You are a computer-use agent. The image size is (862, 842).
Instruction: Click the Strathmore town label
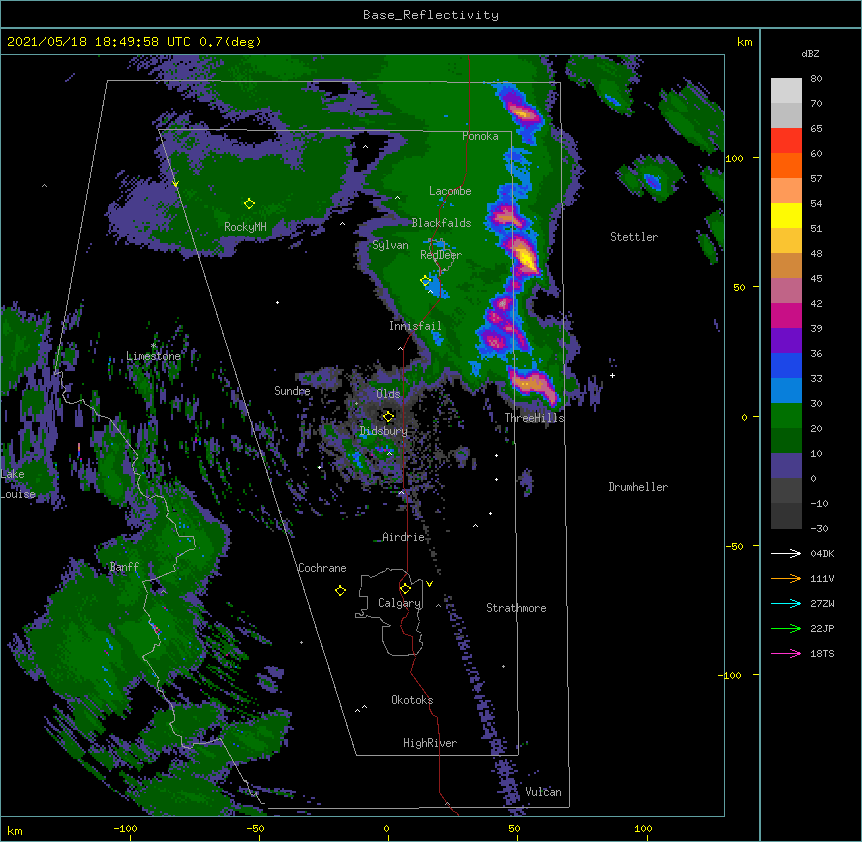[516, 608]
